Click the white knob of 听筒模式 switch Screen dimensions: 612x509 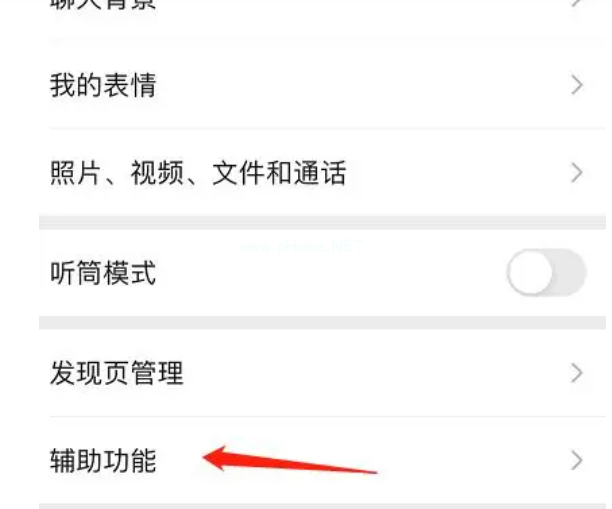pyautogui.click(x=530, y=272)
